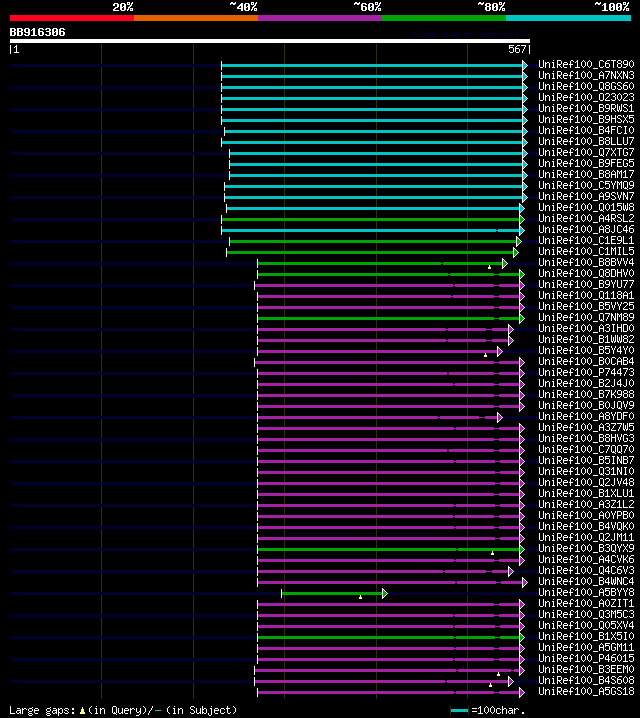Viewport: 640px width, 718px height.
Task: Click the cyan alignment bar for UniRef100_B4FCI0
Action: click(374, 131)
